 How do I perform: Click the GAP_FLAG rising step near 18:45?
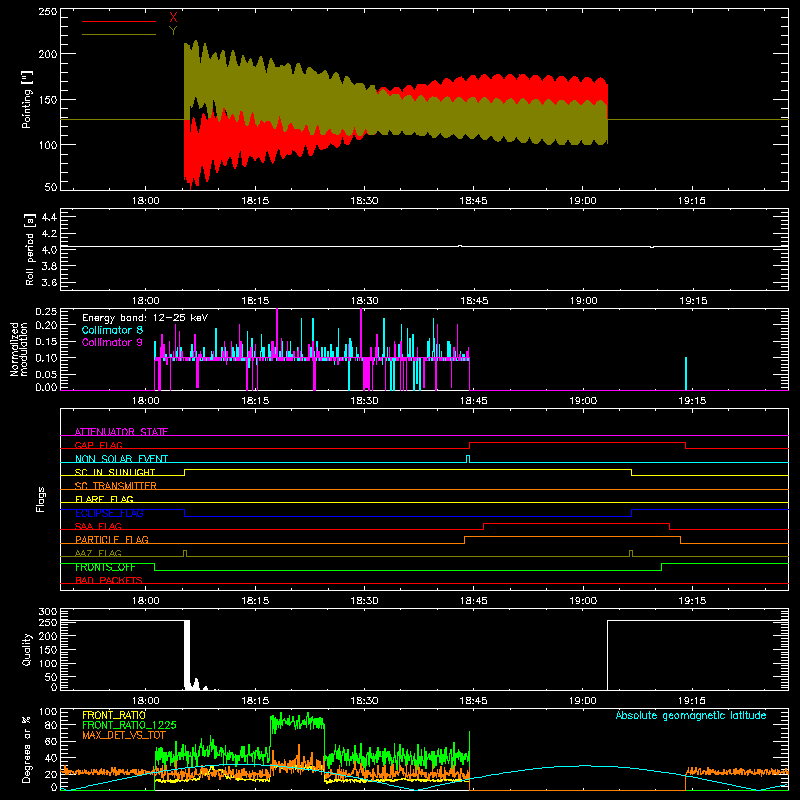[x=469, y=445]
